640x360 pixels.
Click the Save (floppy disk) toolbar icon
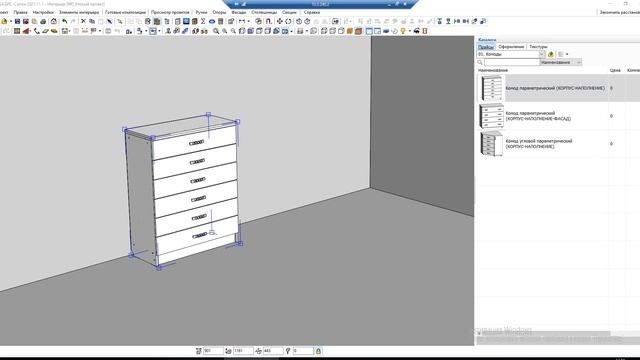pos(17,21)
